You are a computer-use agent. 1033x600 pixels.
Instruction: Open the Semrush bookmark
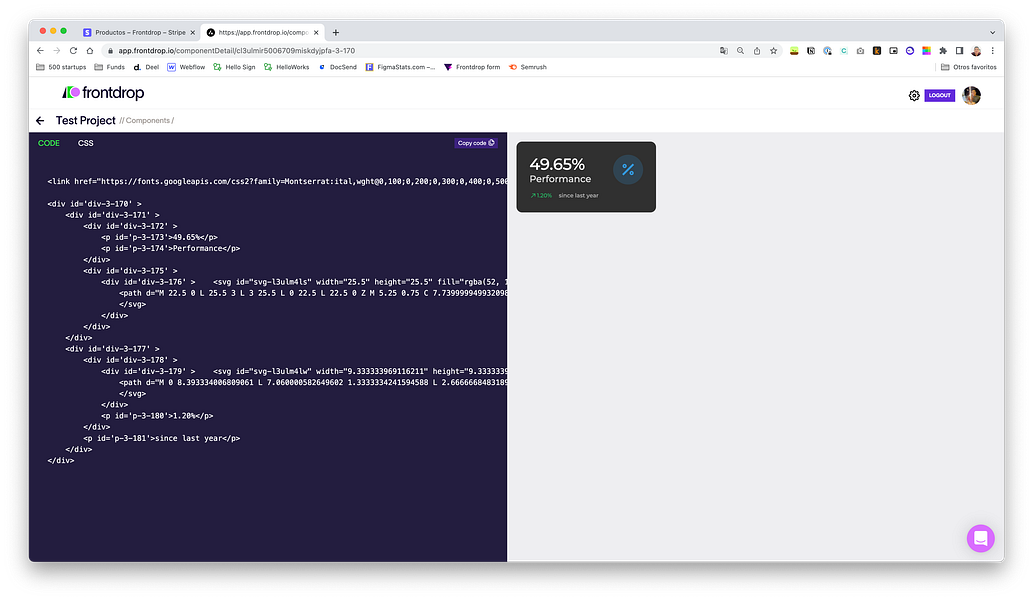coord(528,67)
